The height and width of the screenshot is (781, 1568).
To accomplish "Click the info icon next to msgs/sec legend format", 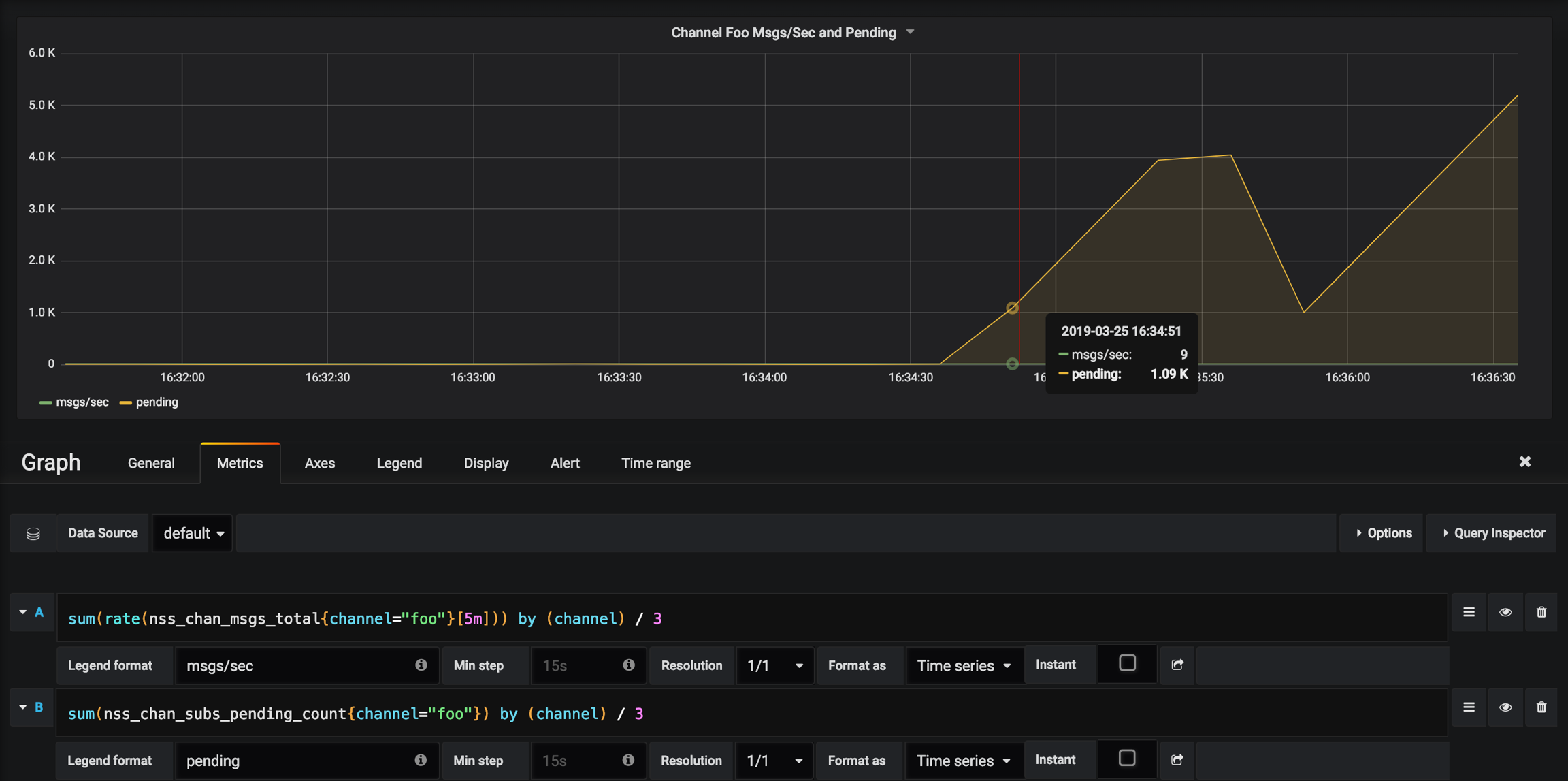I will point(421,665).
